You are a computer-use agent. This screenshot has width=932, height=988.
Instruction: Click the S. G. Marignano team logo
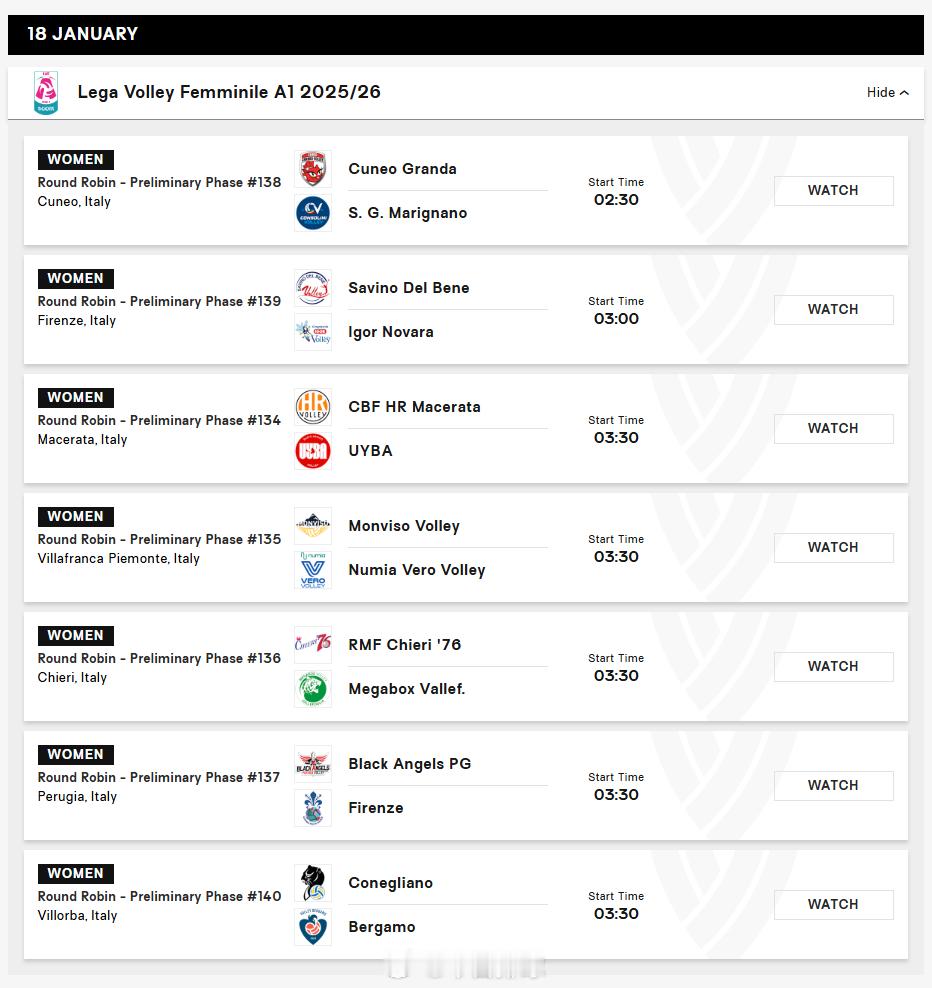[313, 213]
